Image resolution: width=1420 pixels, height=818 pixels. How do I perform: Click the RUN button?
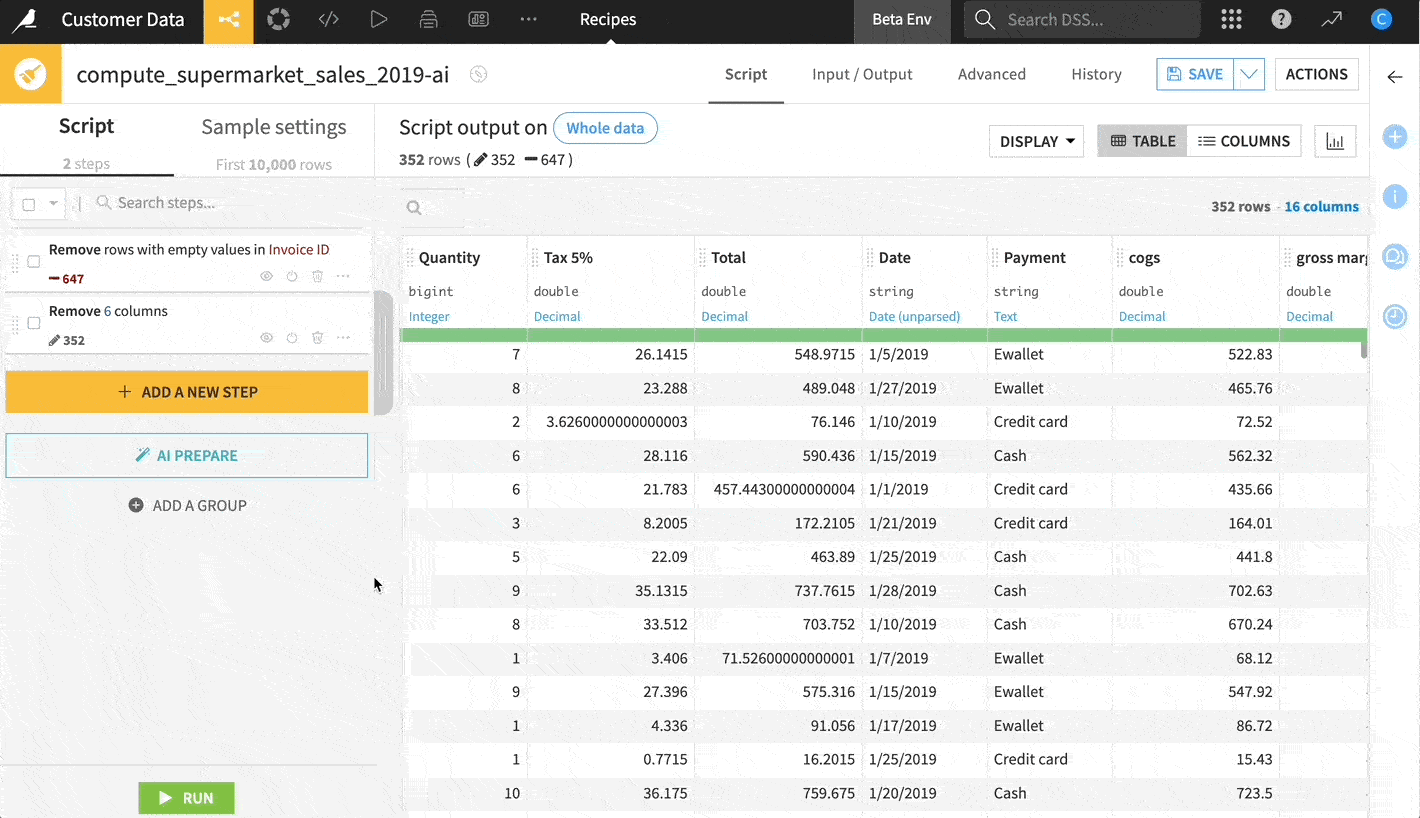click(186, 797)
